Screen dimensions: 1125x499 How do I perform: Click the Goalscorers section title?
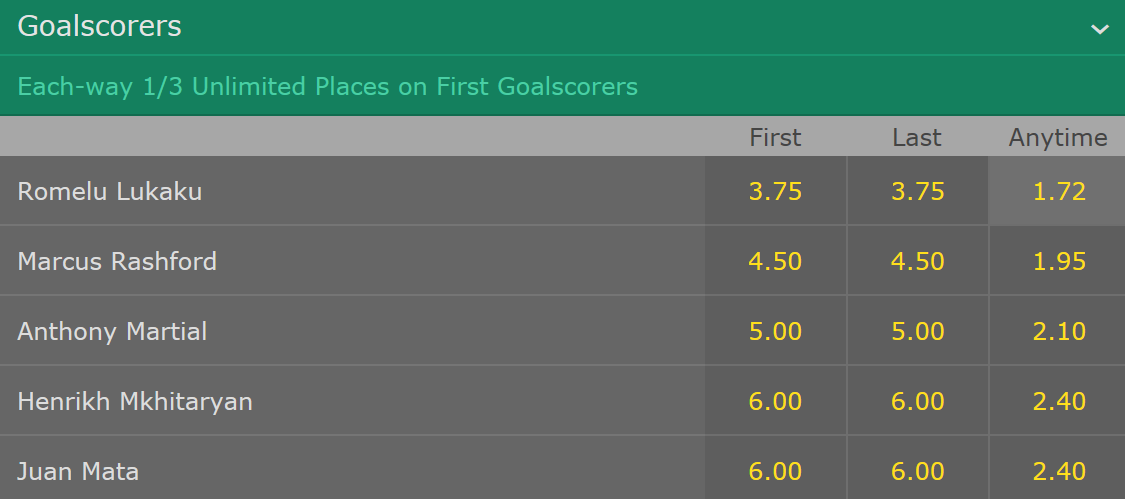99,27
